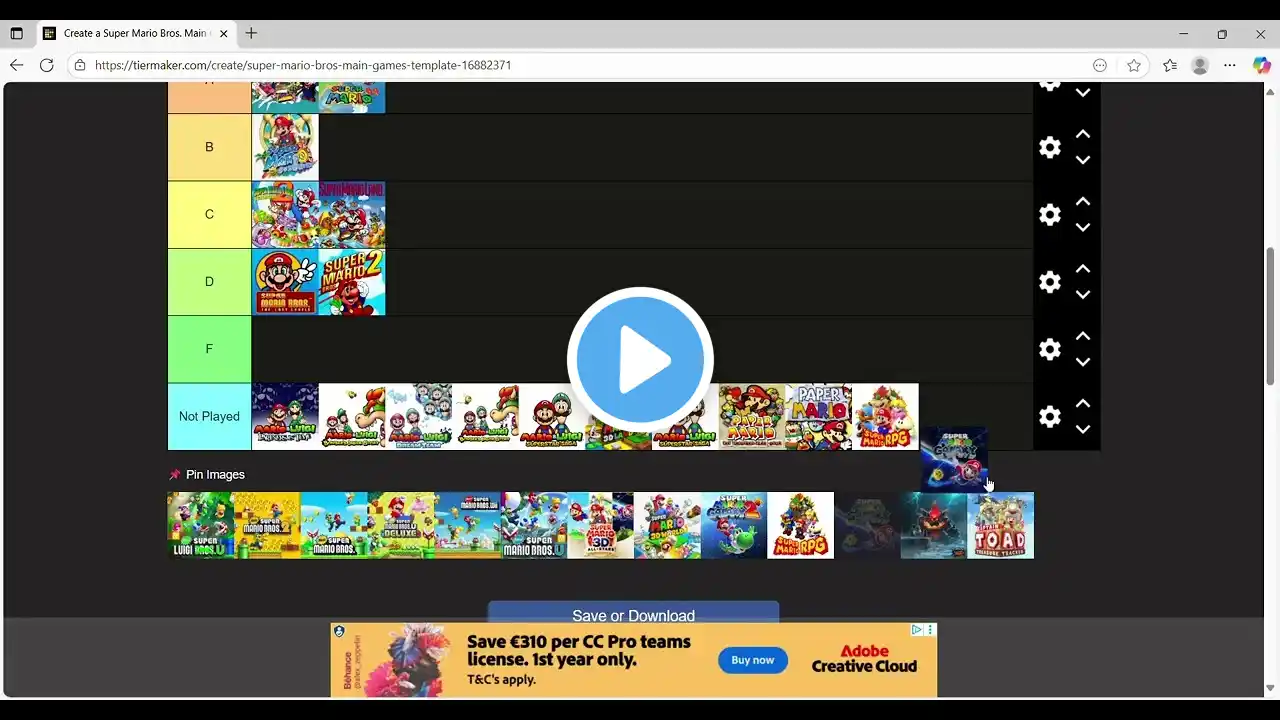Select Captain Toad Treasure Tracker thumbnail

[x=1000, y=525]
